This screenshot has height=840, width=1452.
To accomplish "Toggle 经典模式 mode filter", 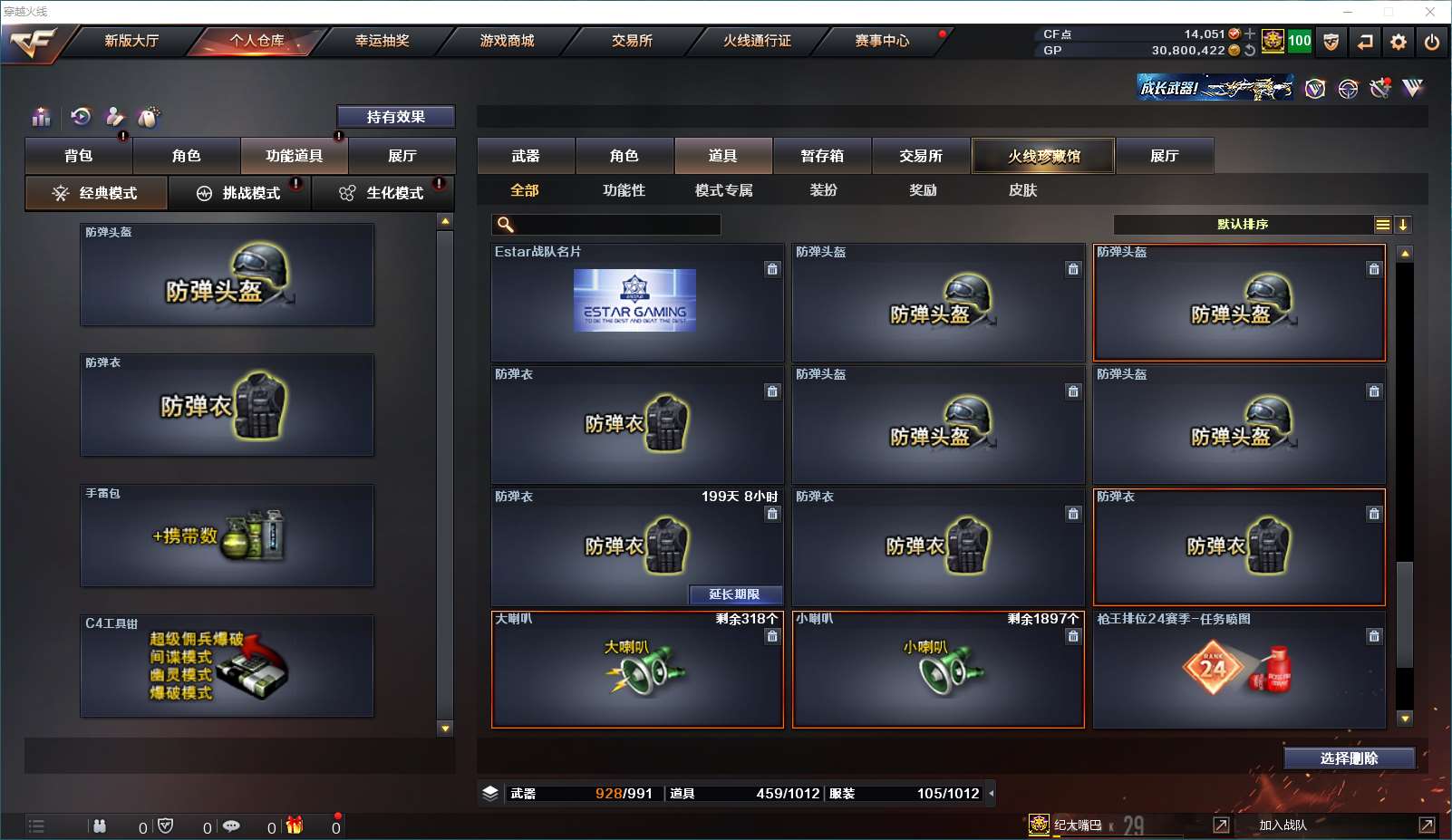I will [96, 193].
